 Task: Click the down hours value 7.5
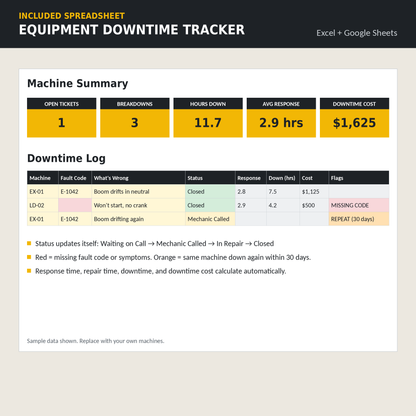(283, 192)
